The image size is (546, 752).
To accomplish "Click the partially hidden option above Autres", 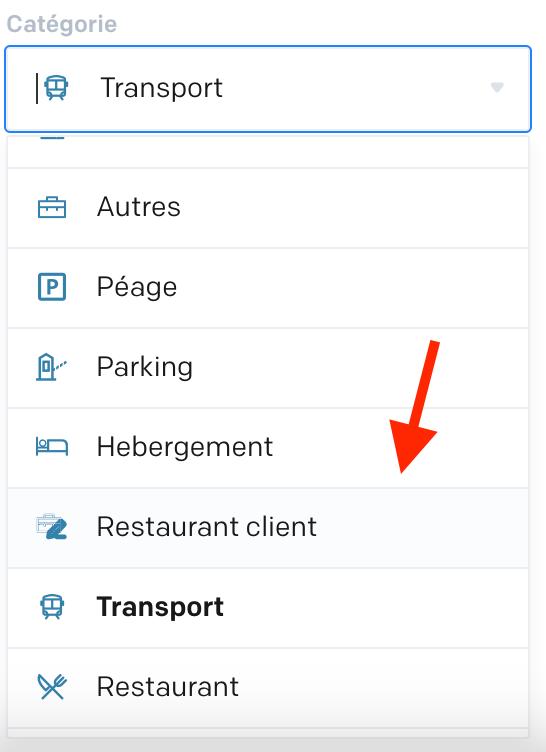I will [x=268, y=152].
